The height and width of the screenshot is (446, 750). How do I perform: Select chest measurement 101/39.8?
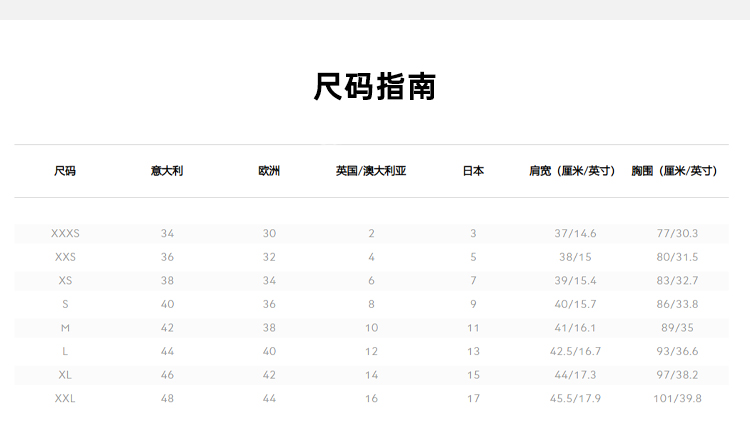(x=677, y=399)
